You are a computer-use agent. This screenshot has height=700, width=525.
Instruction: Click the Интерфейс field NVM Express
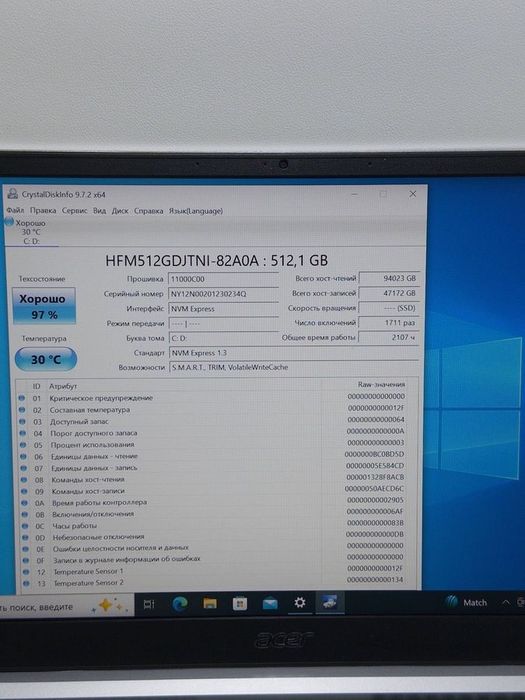[223, 308]
